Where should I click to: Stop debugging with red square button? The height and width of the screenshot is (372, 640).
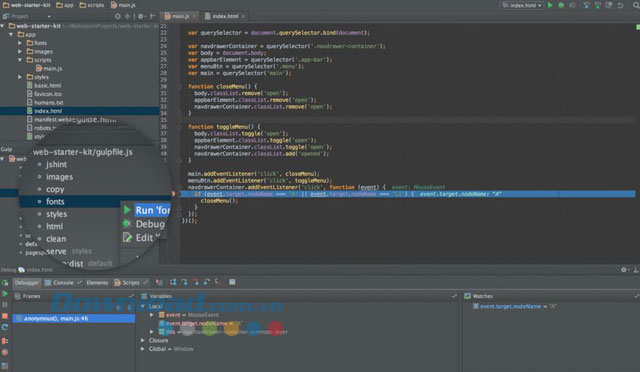(x=5, y=316)
